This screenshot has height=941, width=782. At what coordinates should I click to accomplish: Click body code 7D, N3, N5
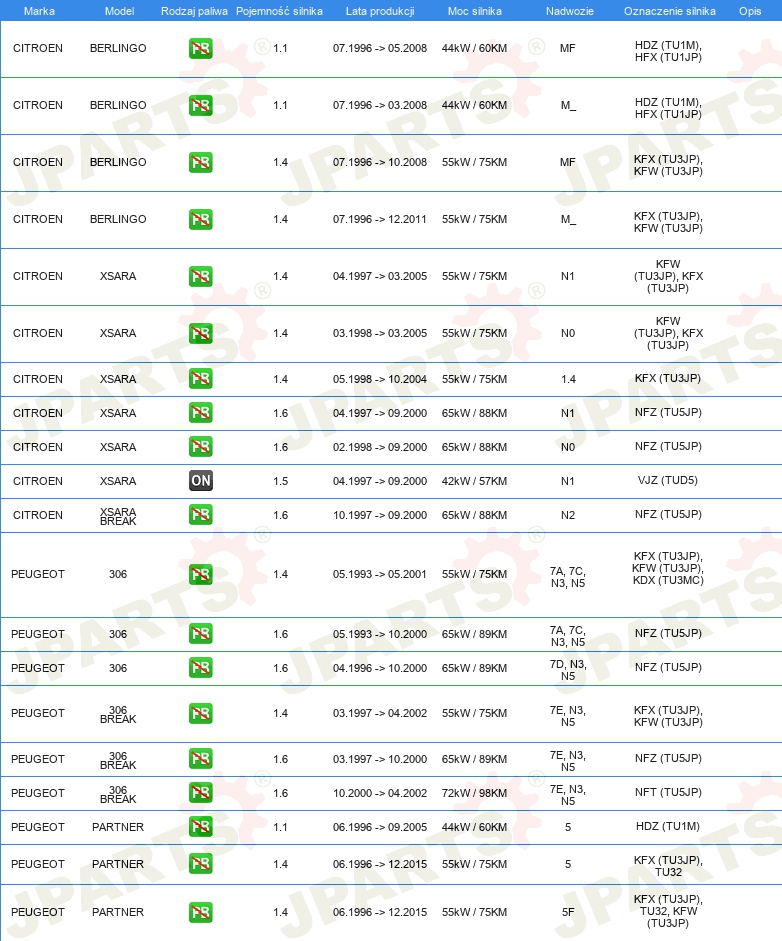tap(568, 670)
